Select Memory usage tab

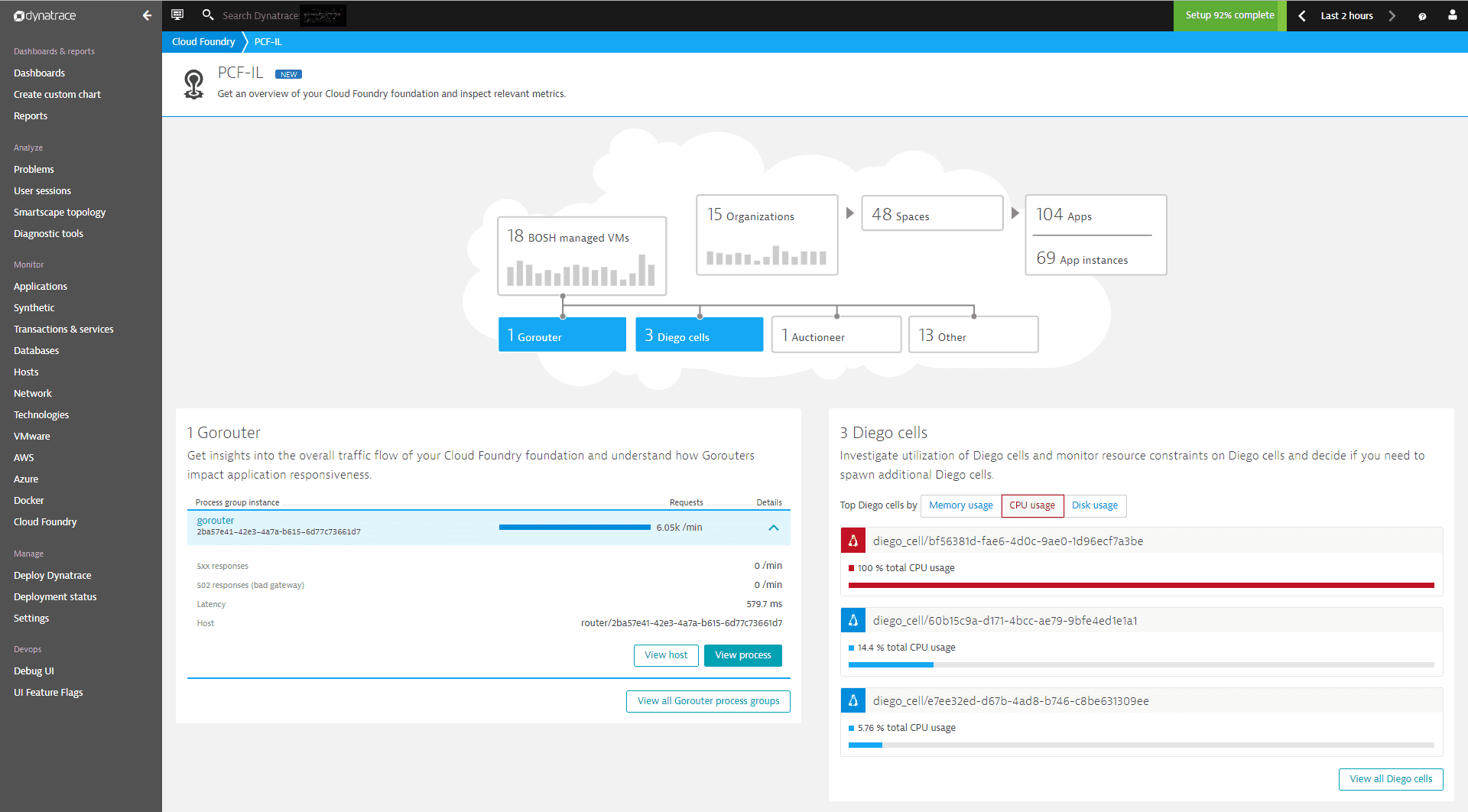pyautogui.click(x=960, y=505)
